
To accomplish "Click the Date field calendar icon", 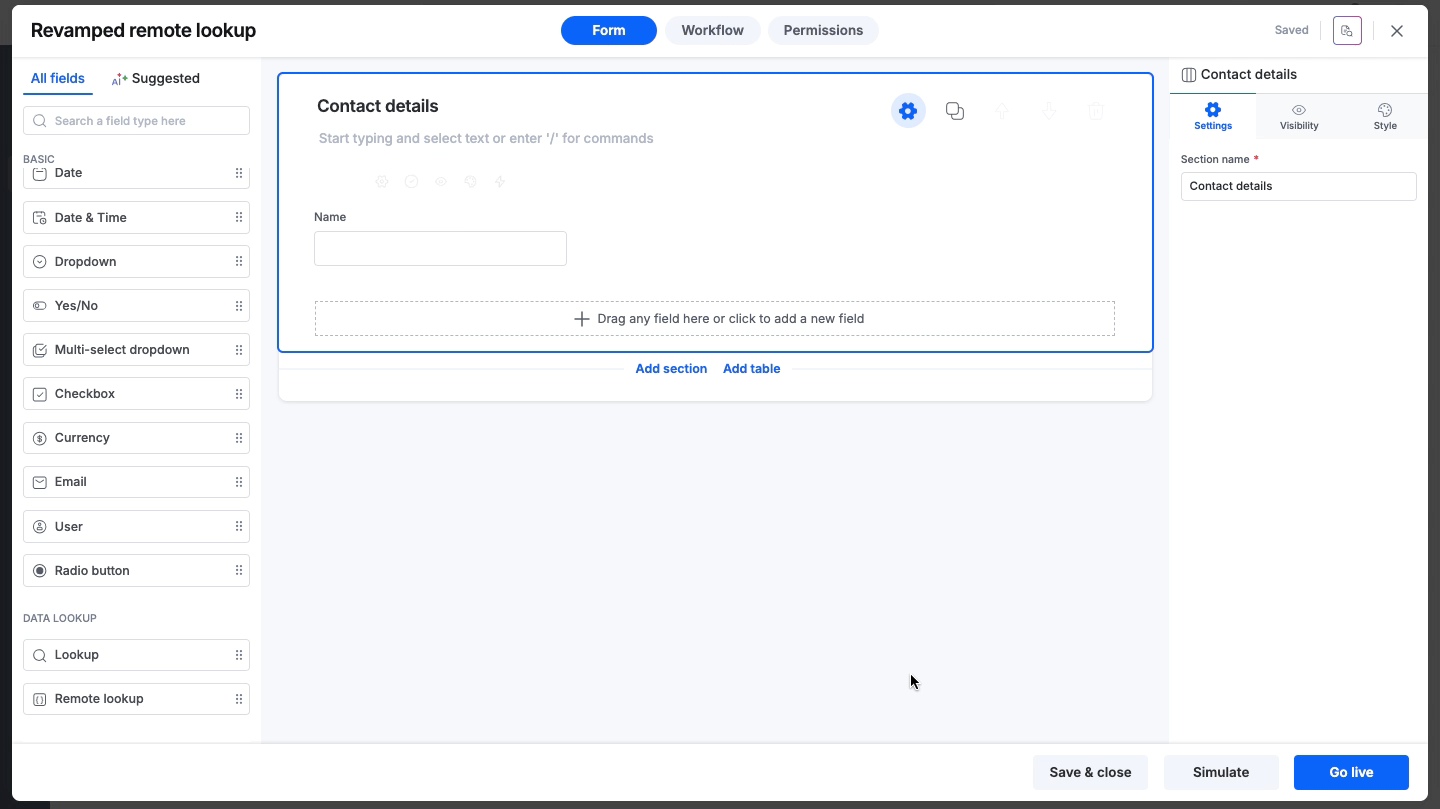I will click(39, 173).
